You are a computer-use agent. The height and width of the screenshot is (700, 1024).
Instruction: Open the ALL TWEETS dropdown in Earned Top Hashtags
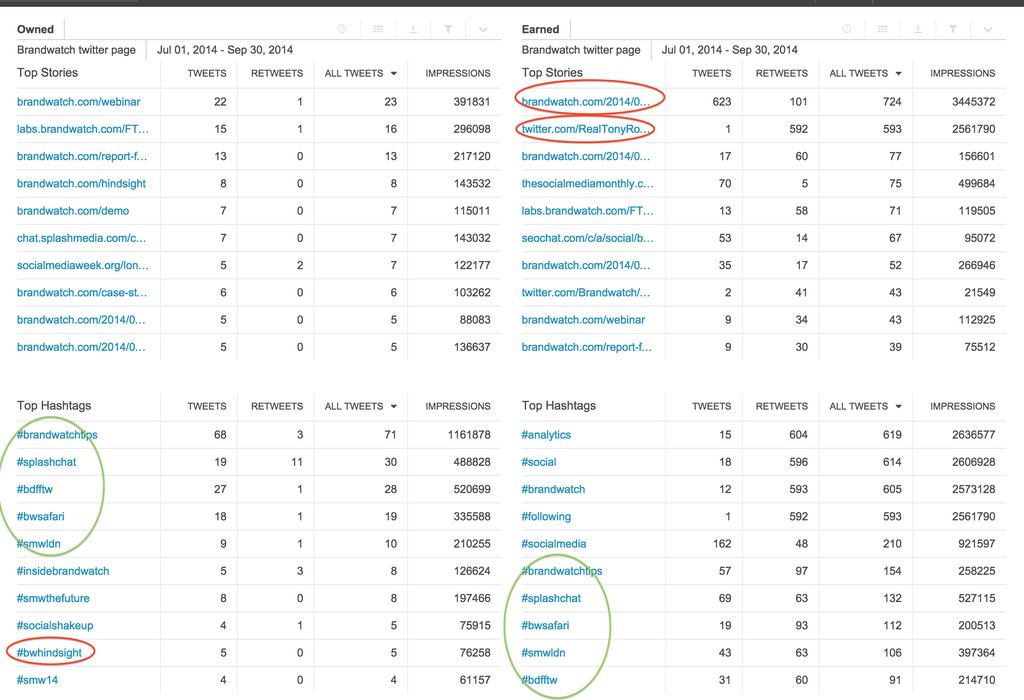pyautogui.click(x=865, y=406)
